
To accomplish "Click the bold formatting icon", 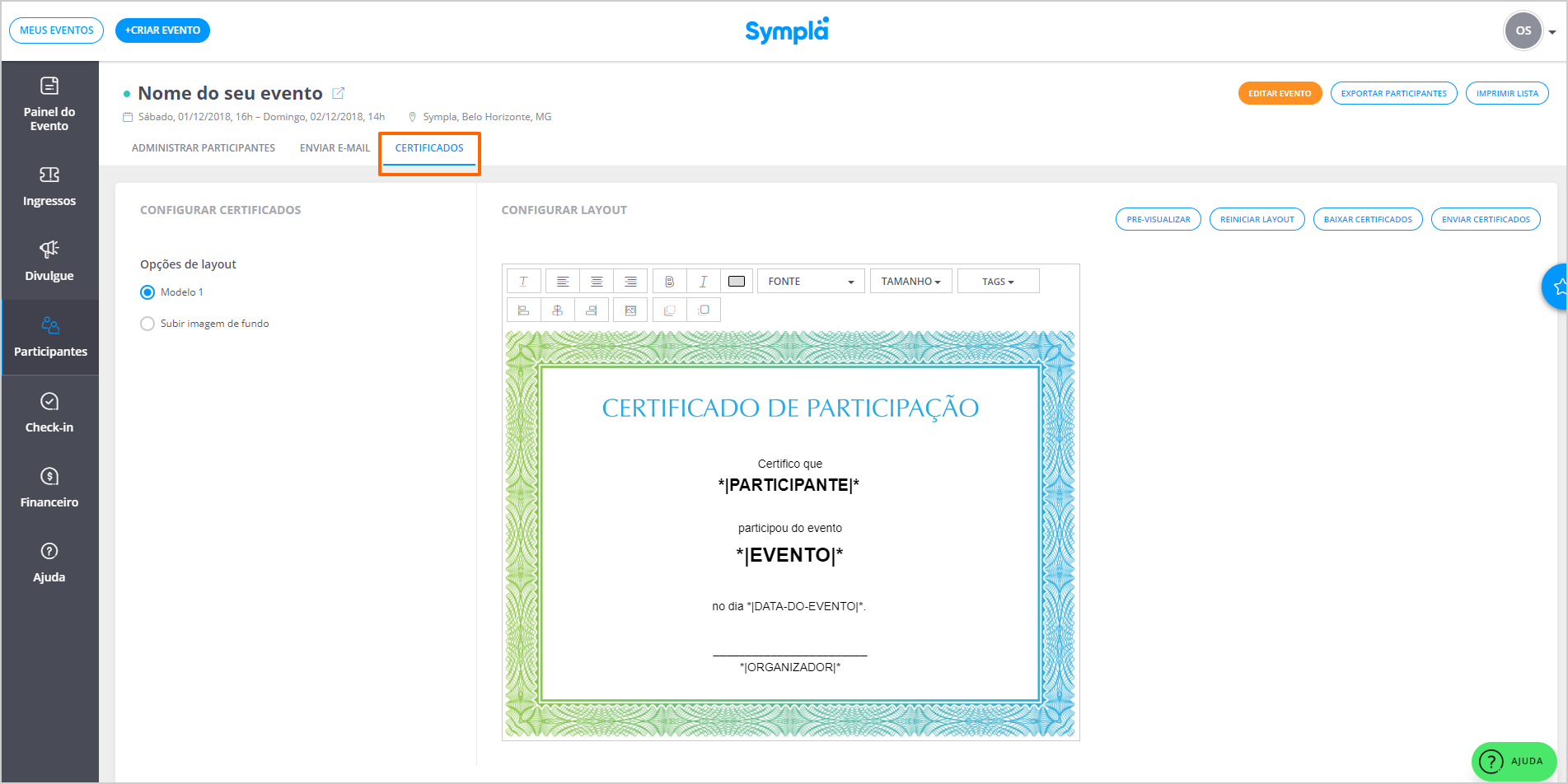I will [x=669, y=282].
